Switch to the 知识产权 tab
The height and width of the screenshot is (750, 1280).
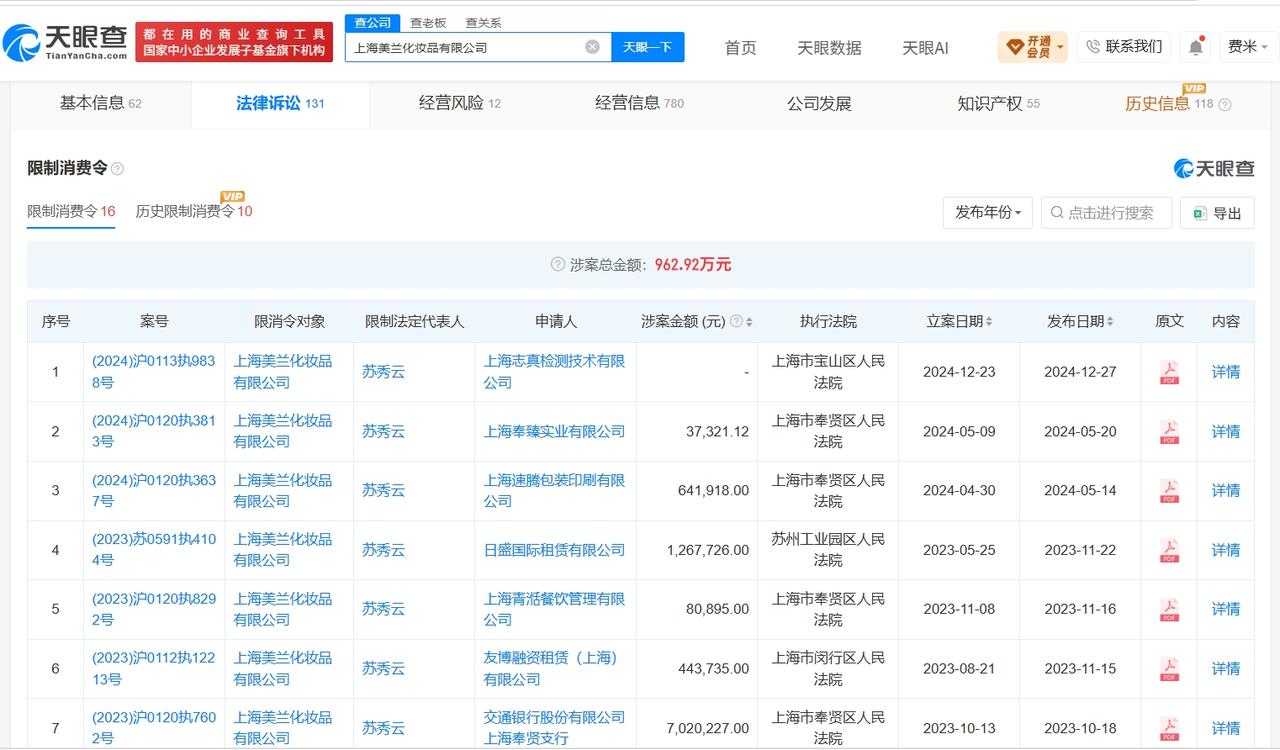(999, 103)
